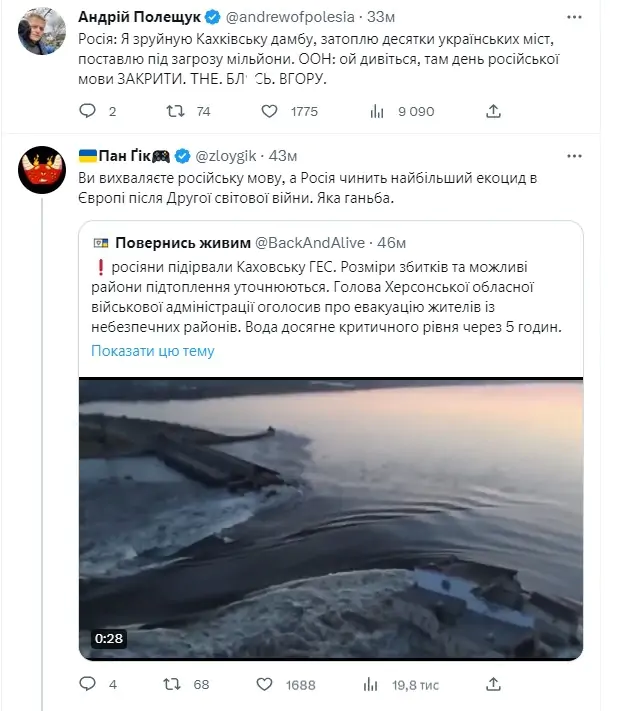The height and width of the screenshot is (711, 628).
Task: Open the Андрій Полещук profile name
Action: (141, 17)
